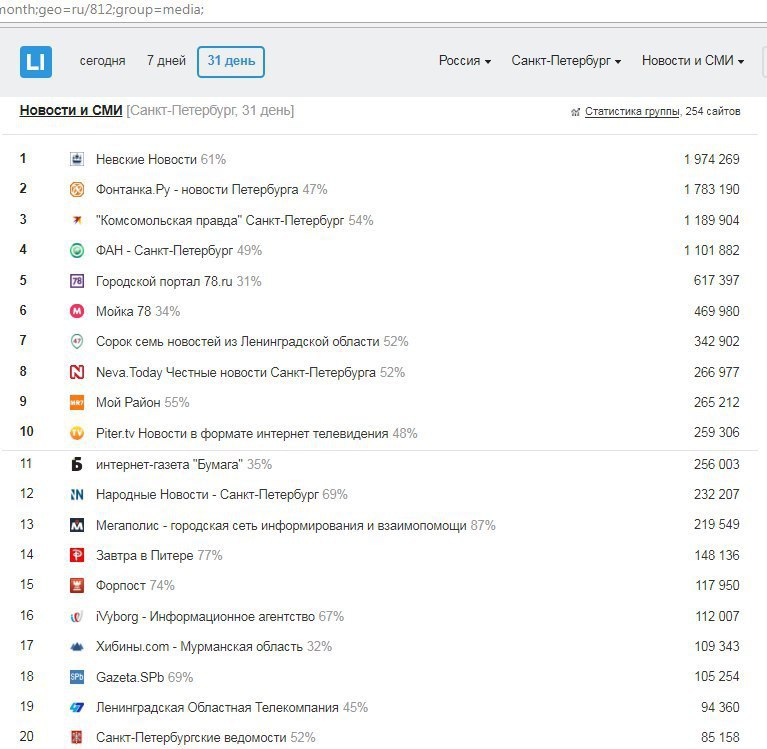Open the Статистика группы link

[632, 112]
